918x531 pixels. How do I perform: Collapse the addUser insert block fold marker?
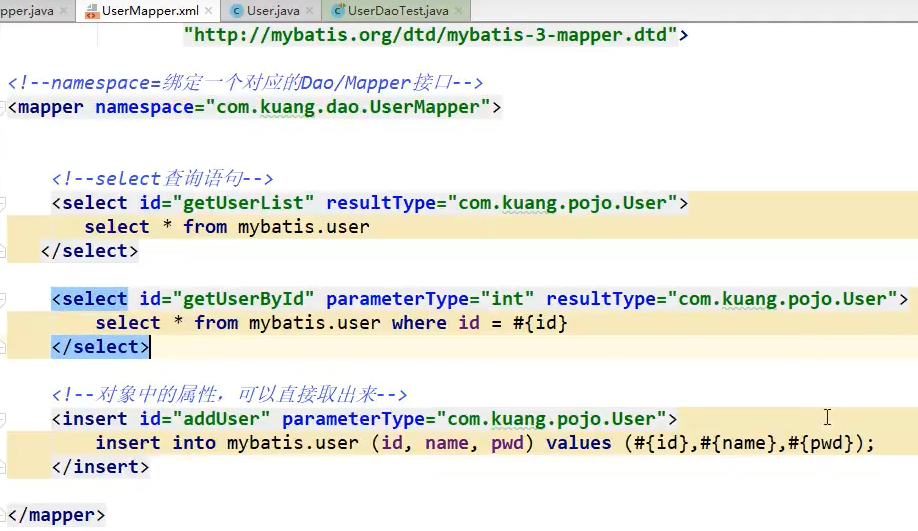point(2,419)
